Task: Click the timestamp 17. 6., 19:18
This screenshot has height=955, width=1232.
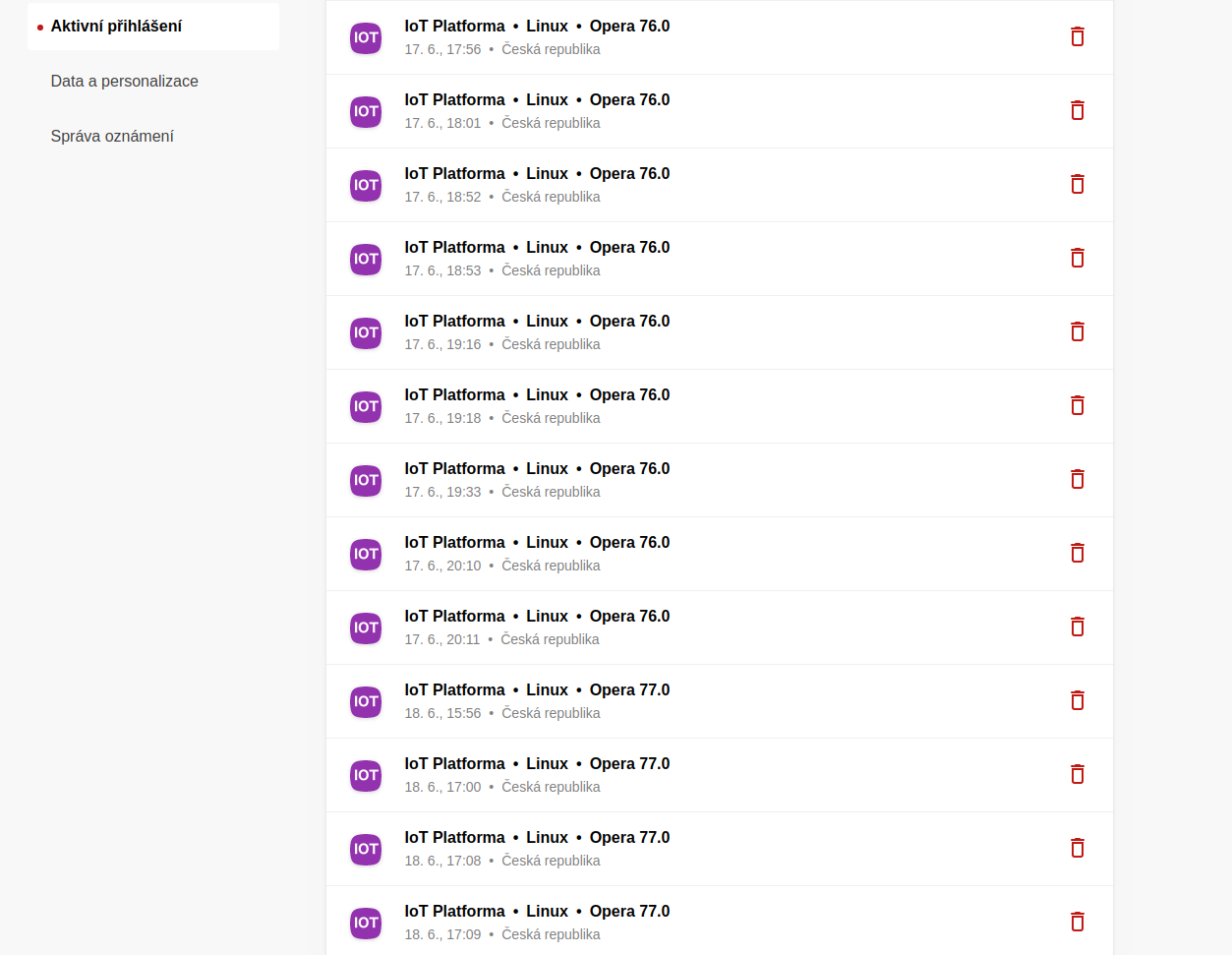Action: pos(442,418)
